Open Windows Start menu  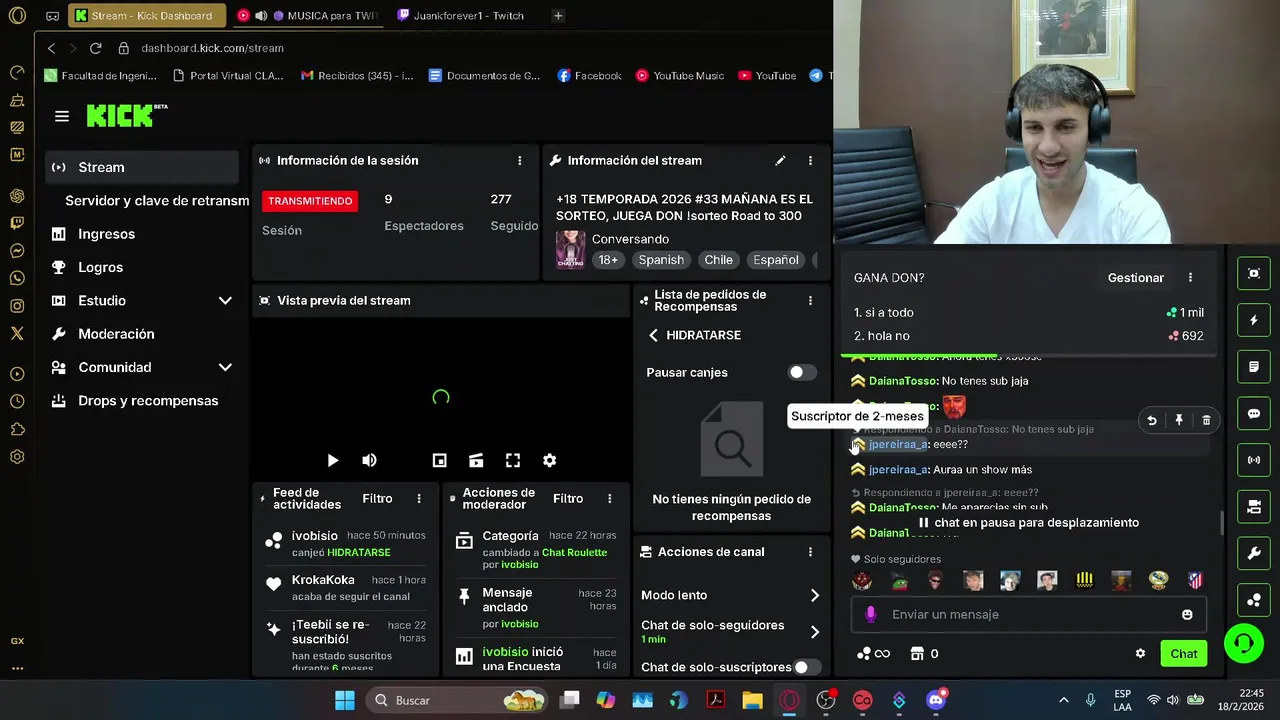point(345,700)
